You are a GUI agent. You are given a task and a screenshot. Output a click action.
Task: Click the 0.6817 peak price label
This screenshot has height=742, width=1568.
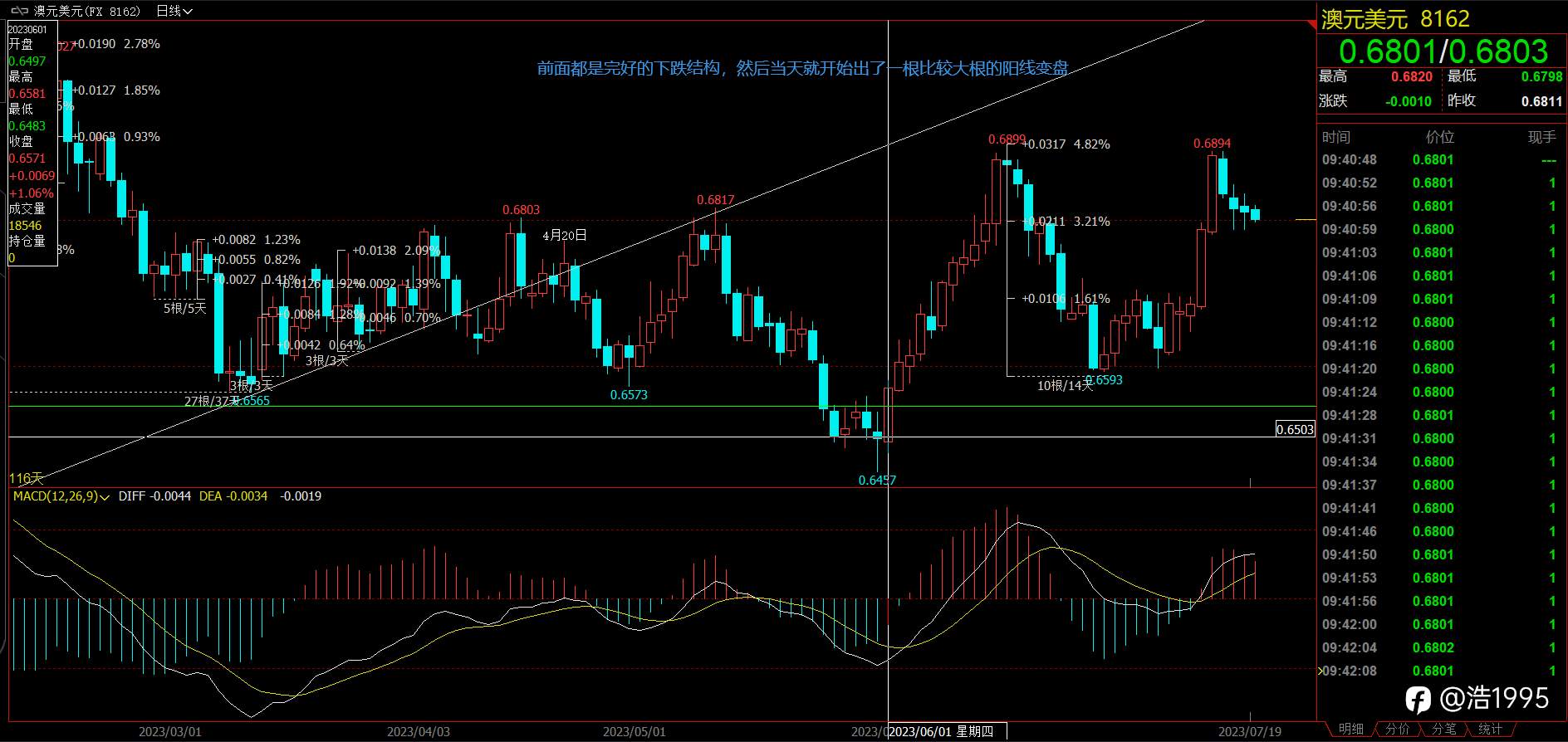pos(715,200)
